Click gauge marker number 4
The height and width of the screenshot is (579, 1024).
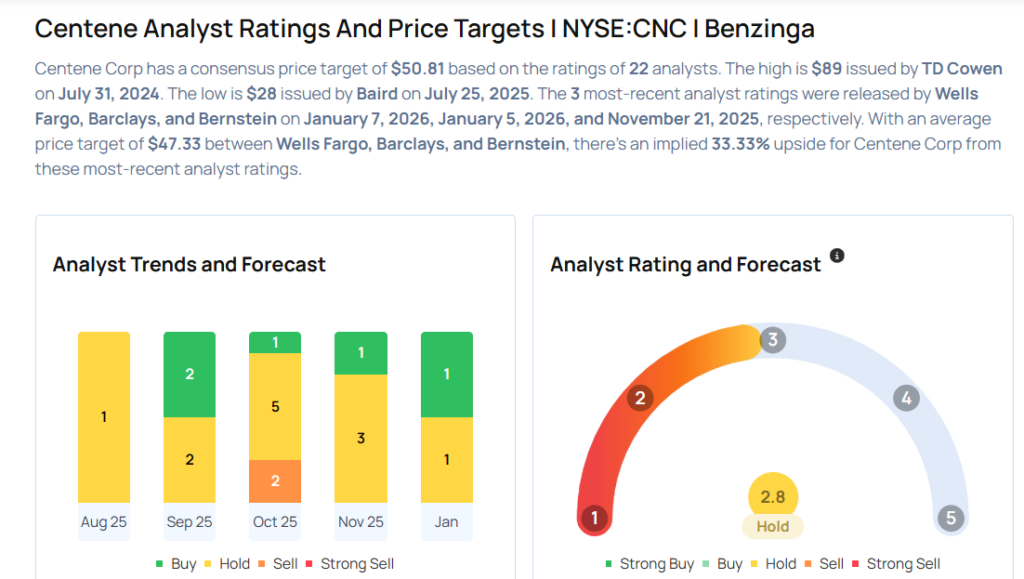pos(905,399)
